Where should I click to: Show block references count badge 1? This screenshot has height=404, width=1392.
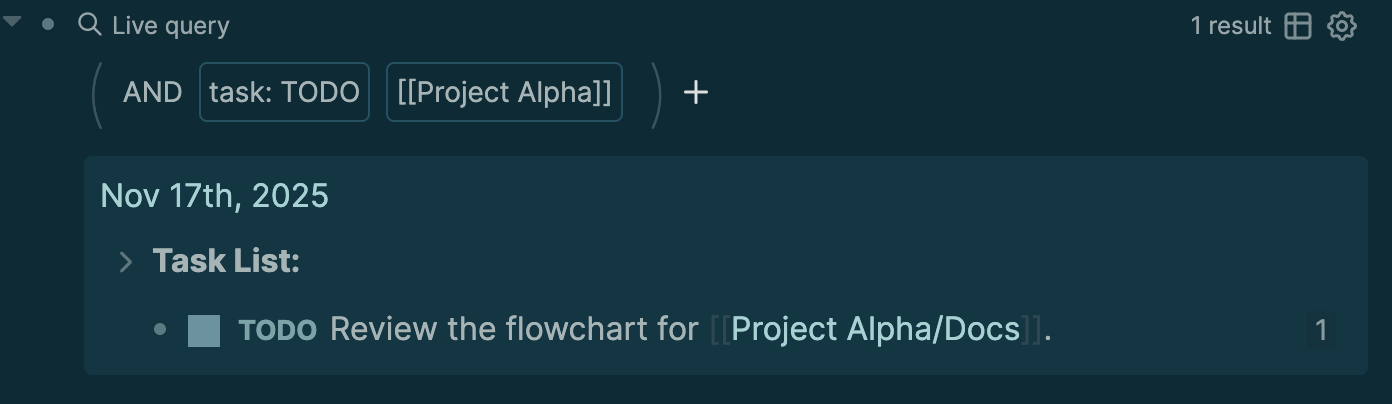coord(1320,330)
